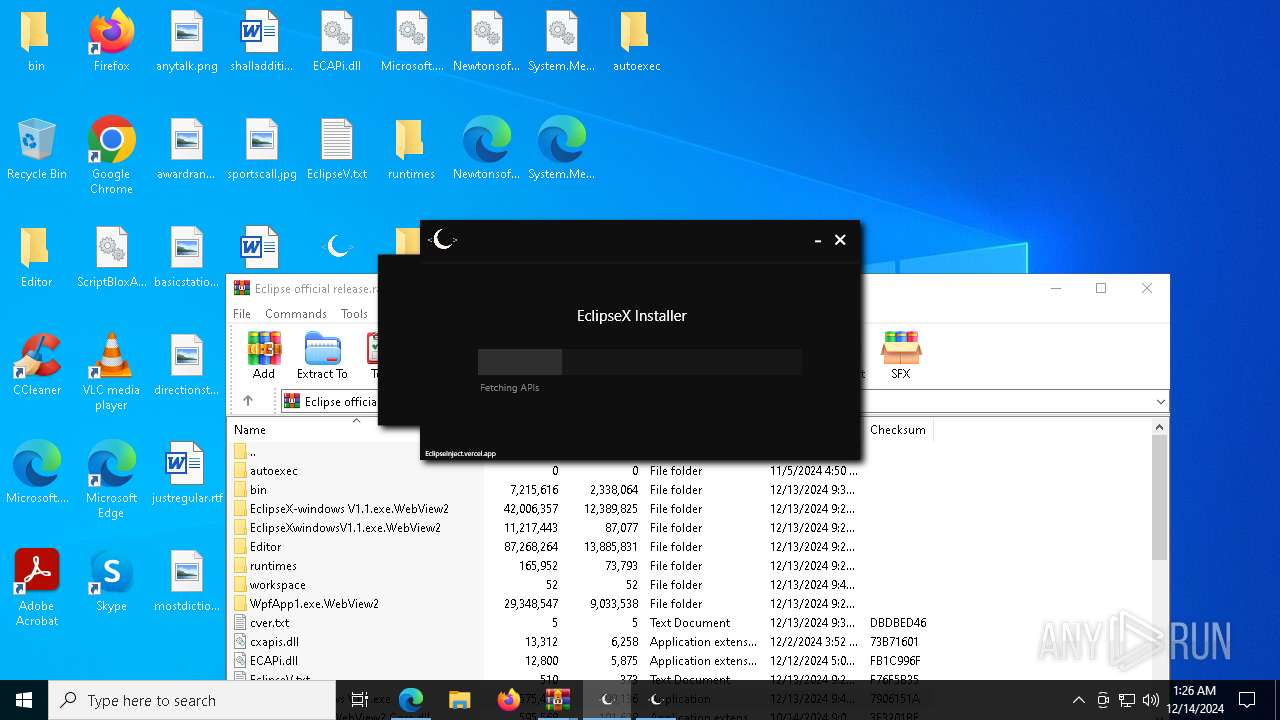Expand WinRAR address path dropdown
1280x720 pixels.
[1160, 402]
